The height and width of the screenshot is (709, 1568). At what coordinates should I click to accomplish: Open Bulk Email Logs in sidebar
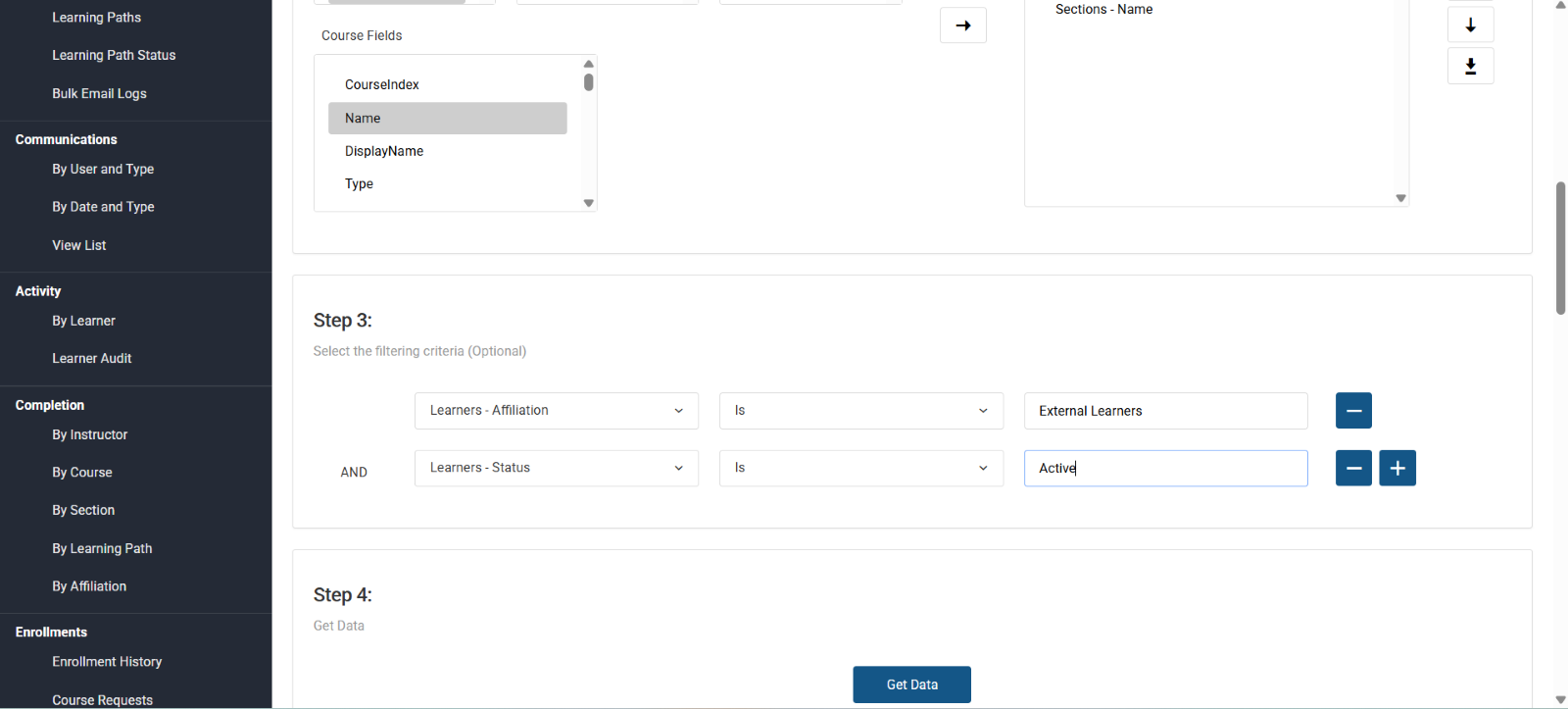click(99, 94)
